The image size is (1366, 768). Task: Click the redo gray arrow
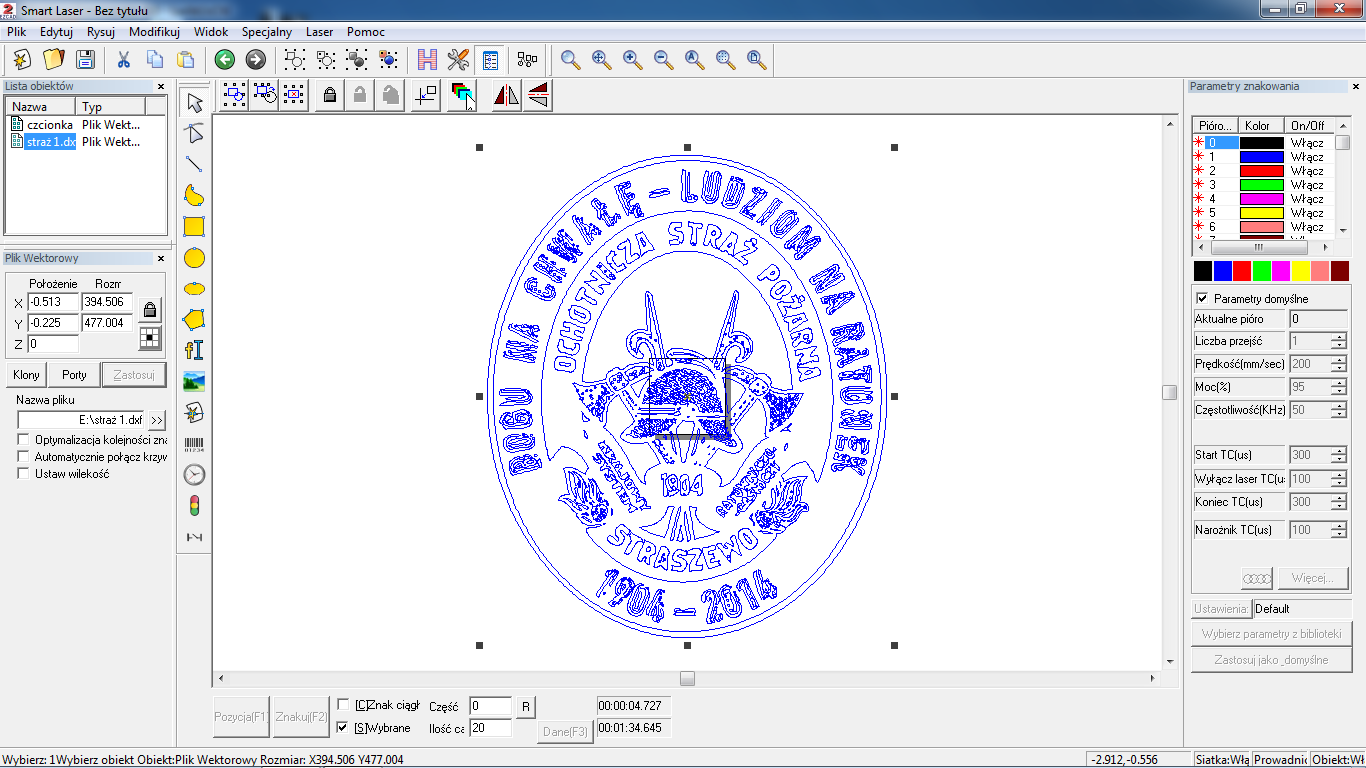coord(256,59)
